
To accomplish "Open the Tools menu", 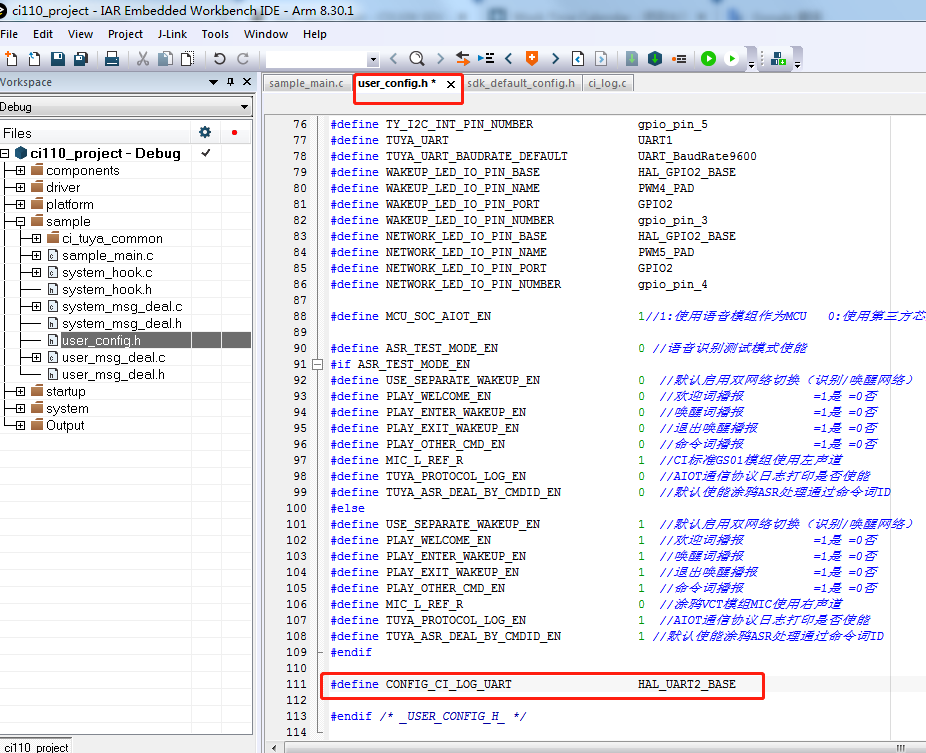I will (215, 34).
